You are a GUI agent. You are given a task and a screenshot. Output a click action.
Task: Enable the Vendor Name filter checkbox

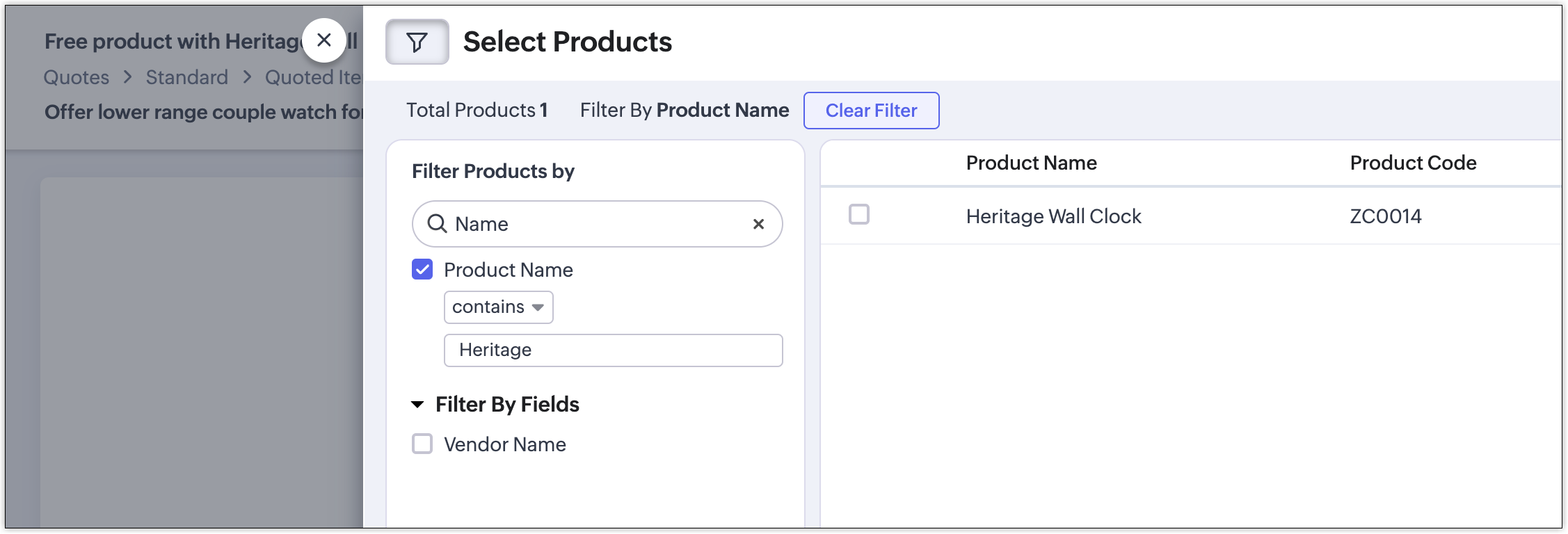point(422,444)
